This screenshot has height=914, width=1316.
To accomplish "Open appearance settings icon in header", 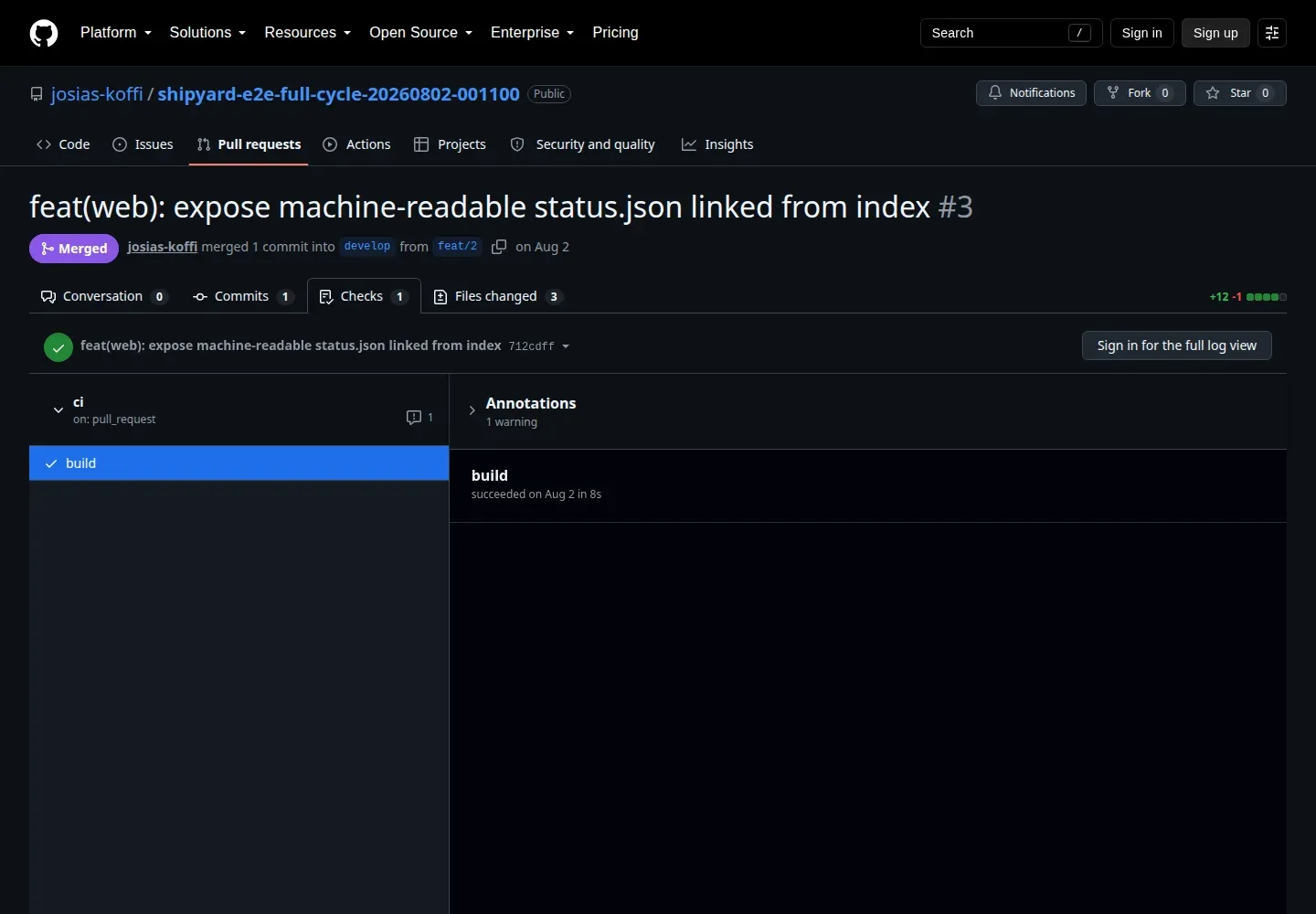I will 1272,33.
